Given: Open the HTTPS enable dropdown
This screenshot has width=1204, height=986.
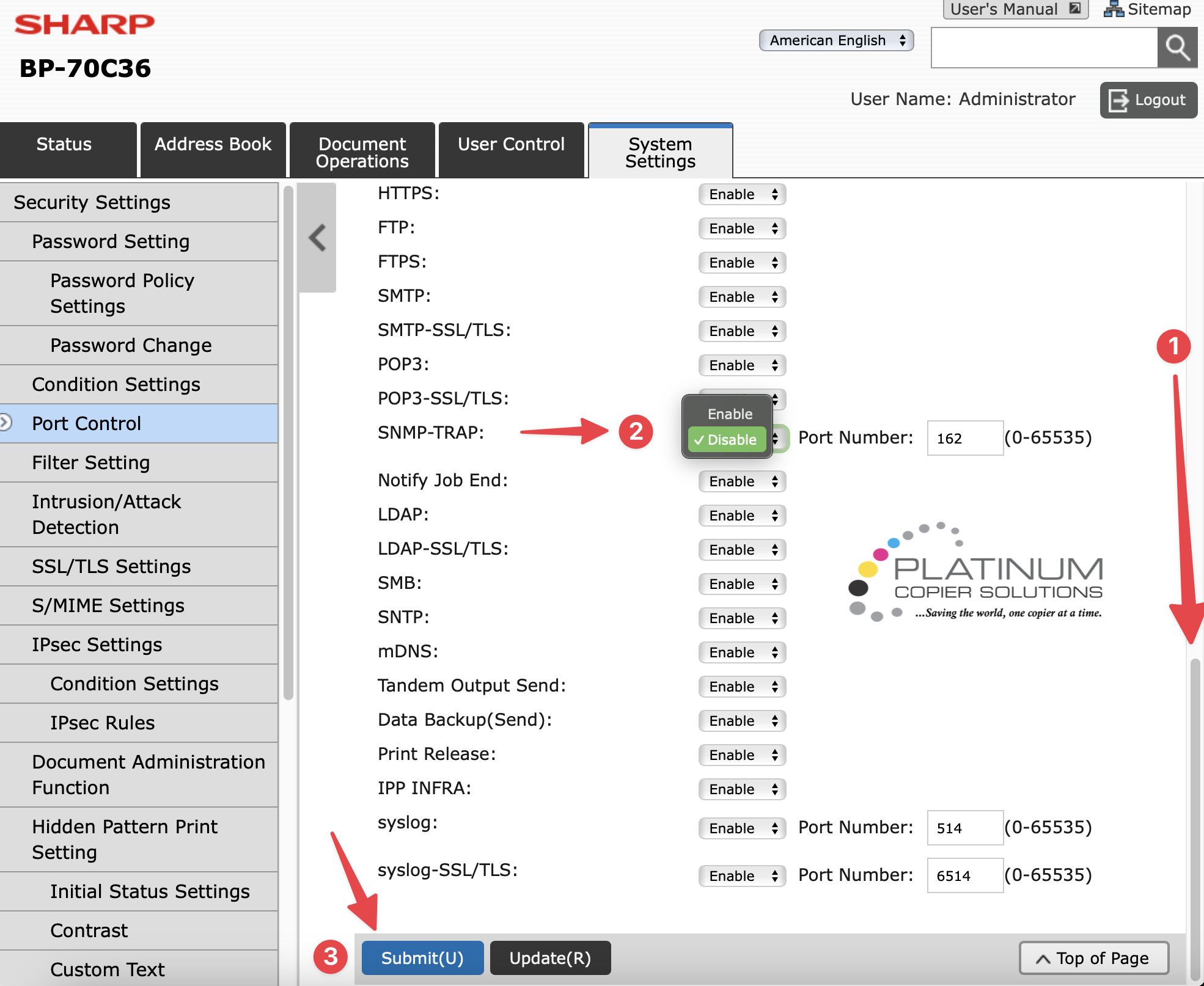Looking at the screenshot, I should click(x=742, y=194).
